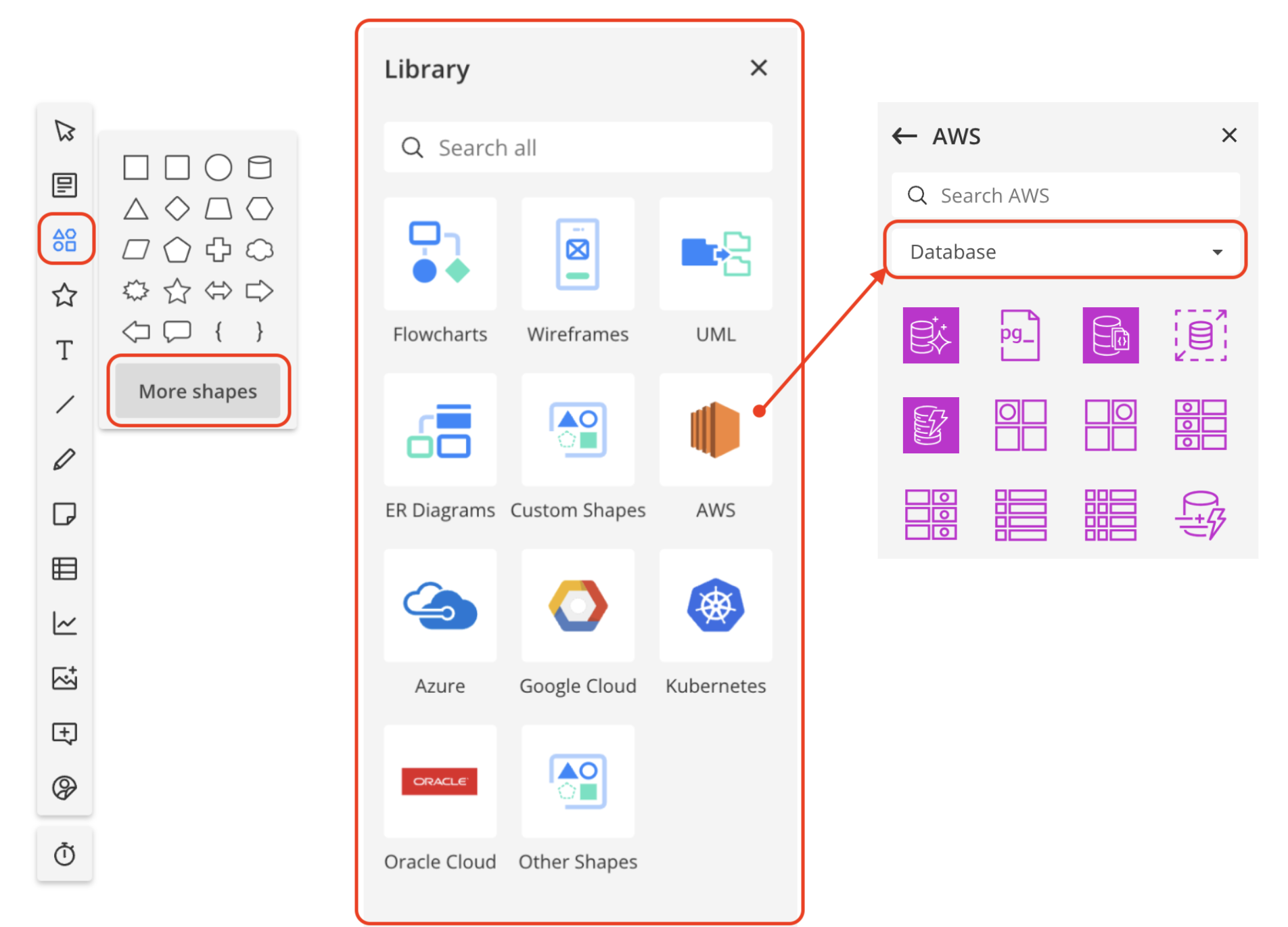Insert an image from toolbar
The width and height of the screenshot is (1288, 927).
(65, 678)
